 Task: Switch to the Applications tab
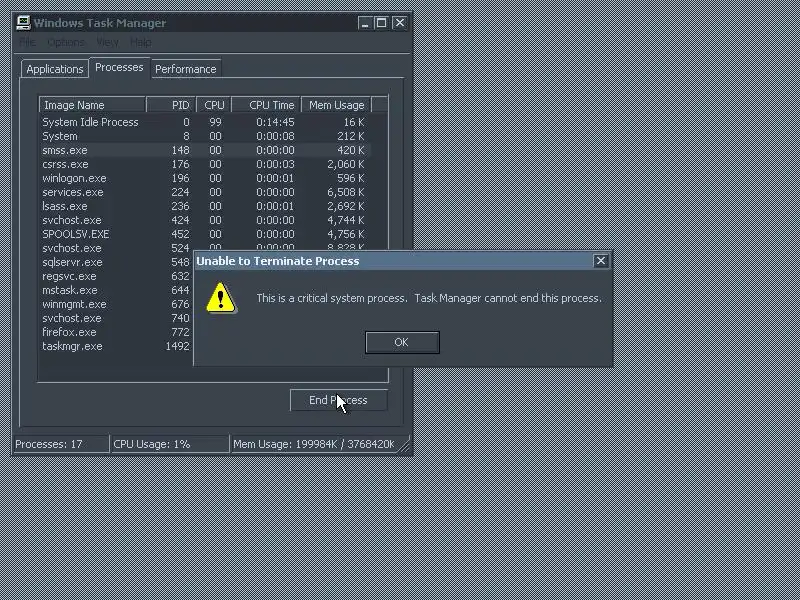click(55, 69)
